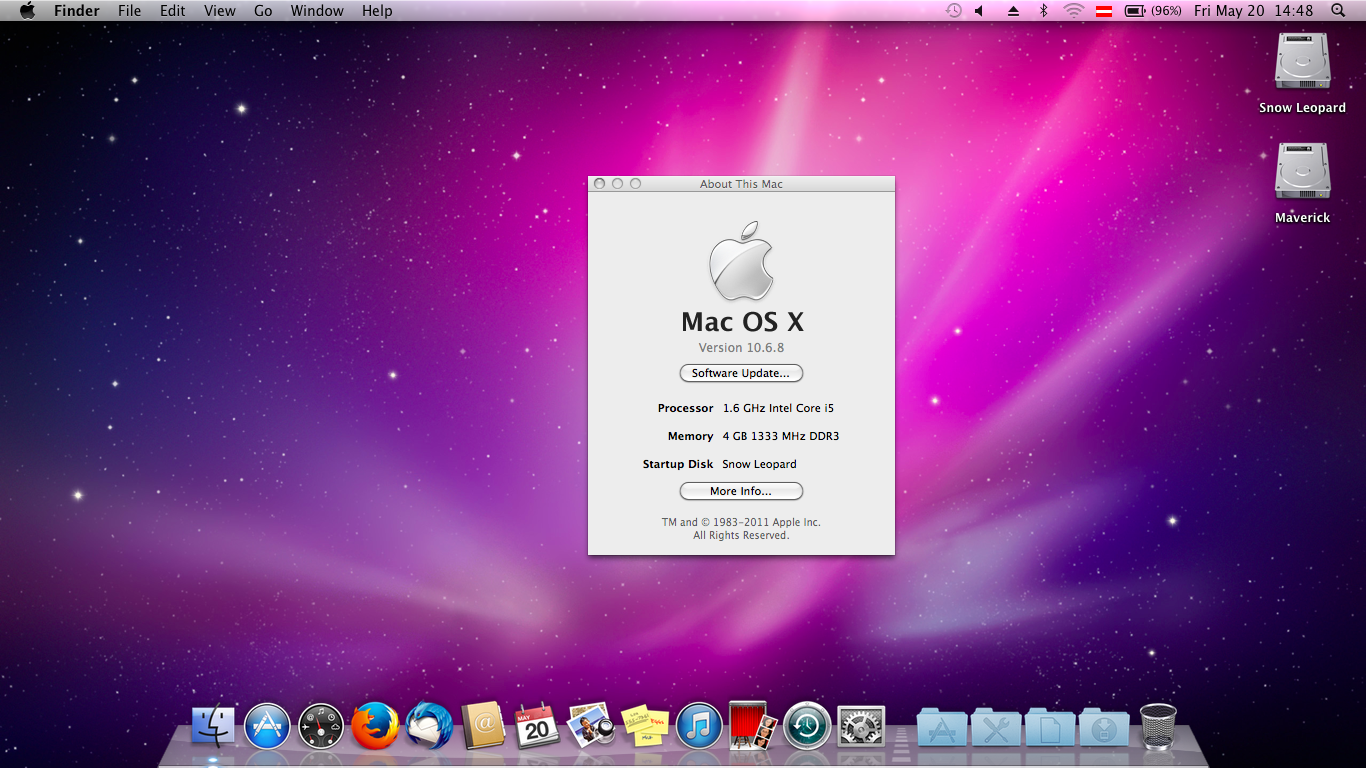Open Thunderbird mail from the Dock
This screenshot has height=768, width=1366.
click(429, 726)
